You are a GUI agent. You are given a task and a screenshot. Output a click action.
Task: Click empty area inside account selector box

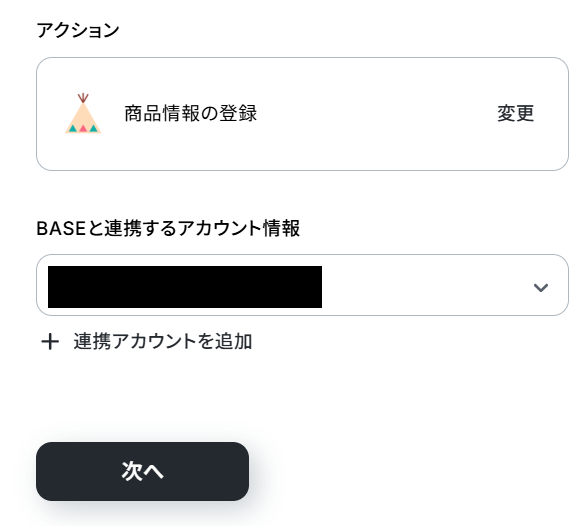pyautogui.click(x=425, y=285)
